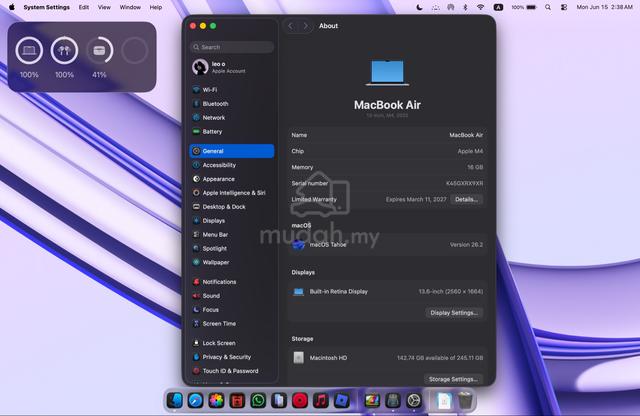This screenshot has height=416, width=640.
Task: Open the input source menu bar icon
Action: (x=498, y=7)
